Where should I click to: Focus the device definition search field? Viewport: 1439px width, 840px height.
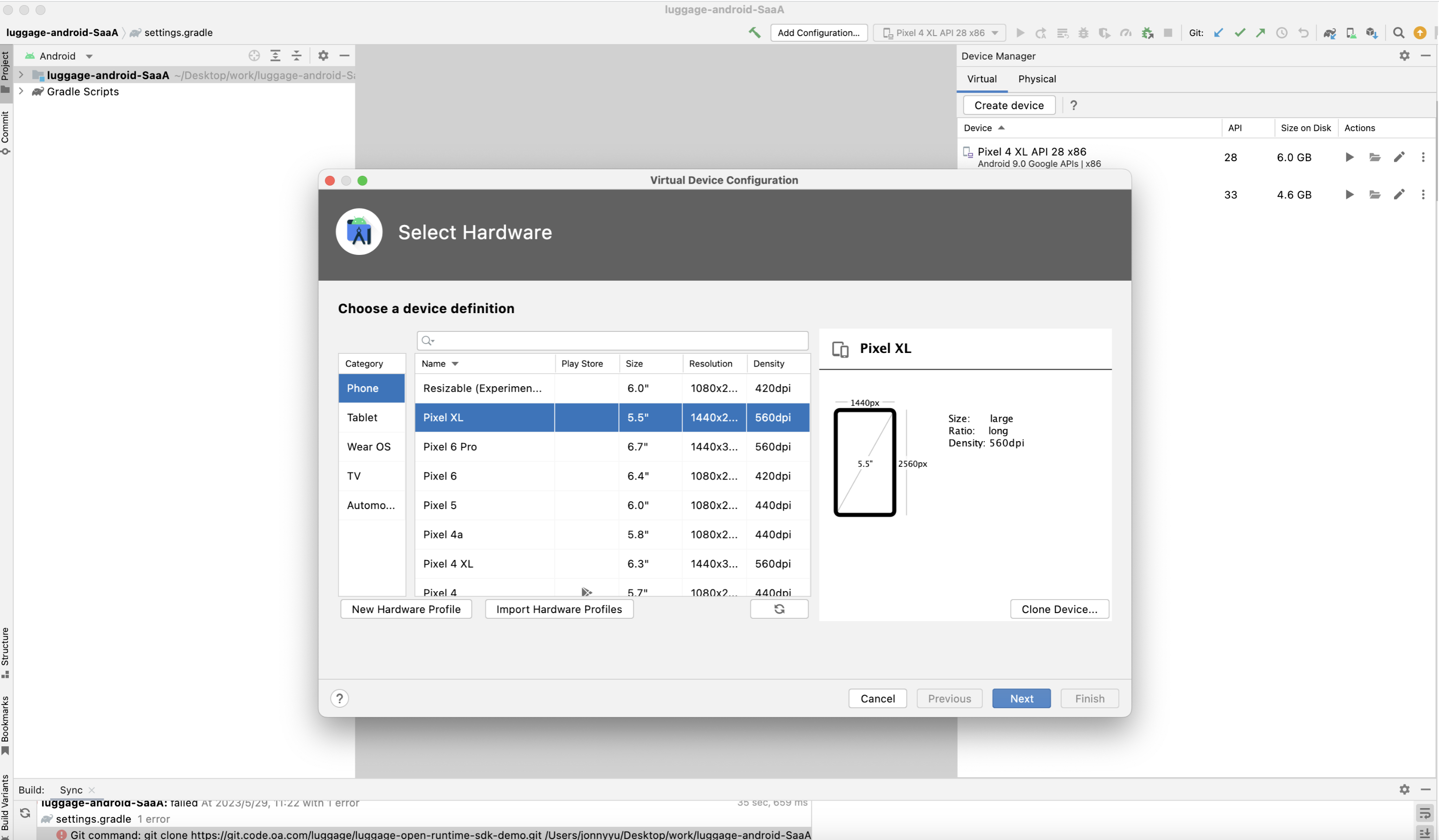(617, 341)
